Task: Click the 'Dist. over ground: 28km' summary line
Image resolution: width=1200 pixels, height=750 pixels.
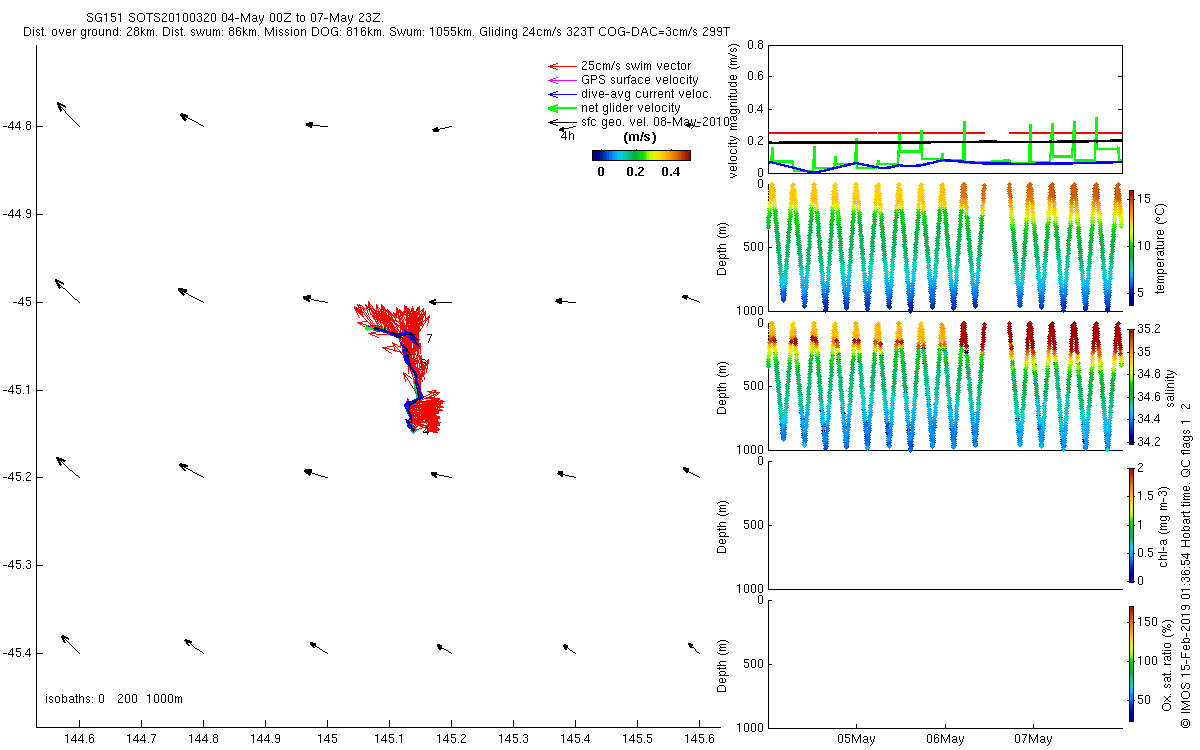Action: click(x=376, y=33)
